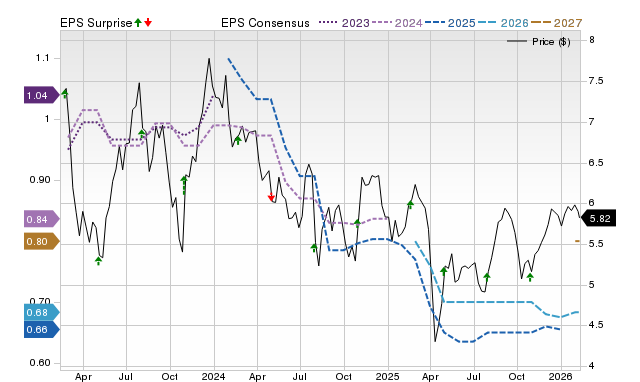Image resolution: width=640 pixels, height=382 pixels.
Task: Click the 4 right axis price label
Action: click(591, 366)
